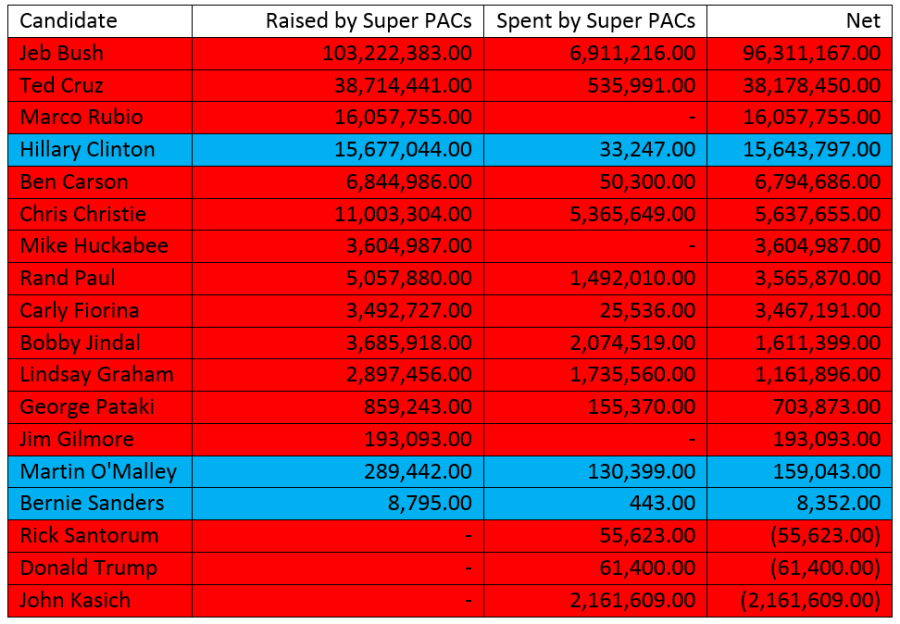The height and width of the screenshot is (624, 900).
Task: Click the Candidate column header
Action: pyautogui.click(x=68, y=21)
